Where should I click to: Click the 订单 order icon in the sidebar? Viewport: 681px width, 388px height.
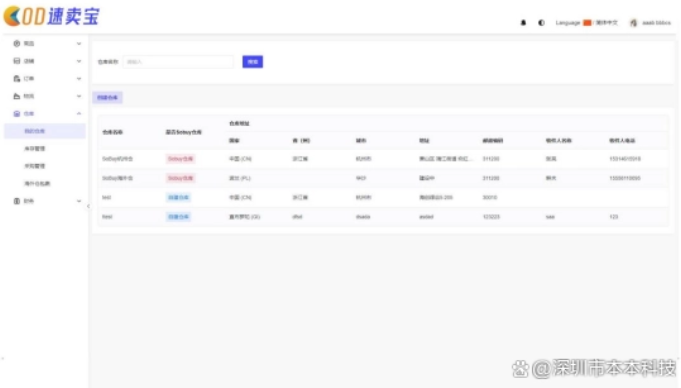point(17,79)
